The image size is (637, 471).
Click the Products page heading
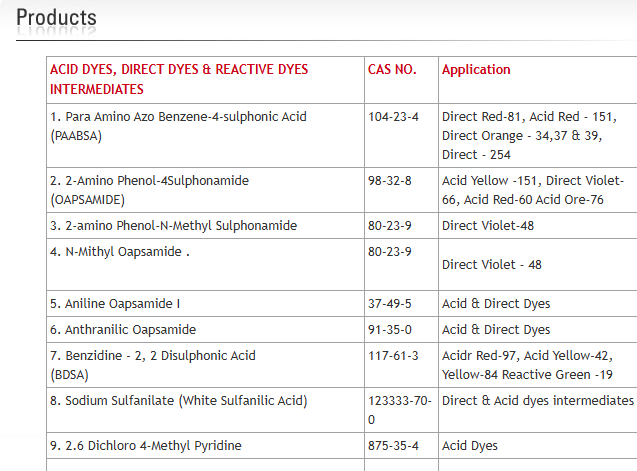pyautogui.click(x=56, y=18)
